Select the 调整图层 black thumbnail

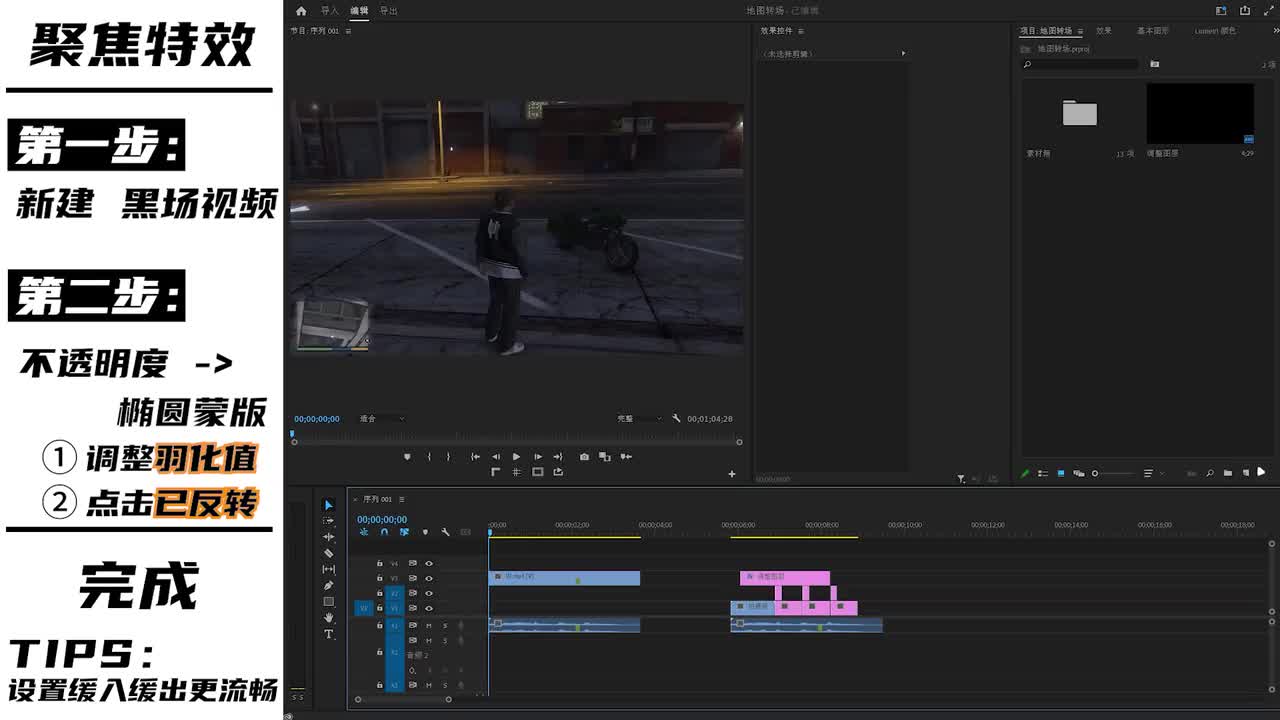point(1200,113)
